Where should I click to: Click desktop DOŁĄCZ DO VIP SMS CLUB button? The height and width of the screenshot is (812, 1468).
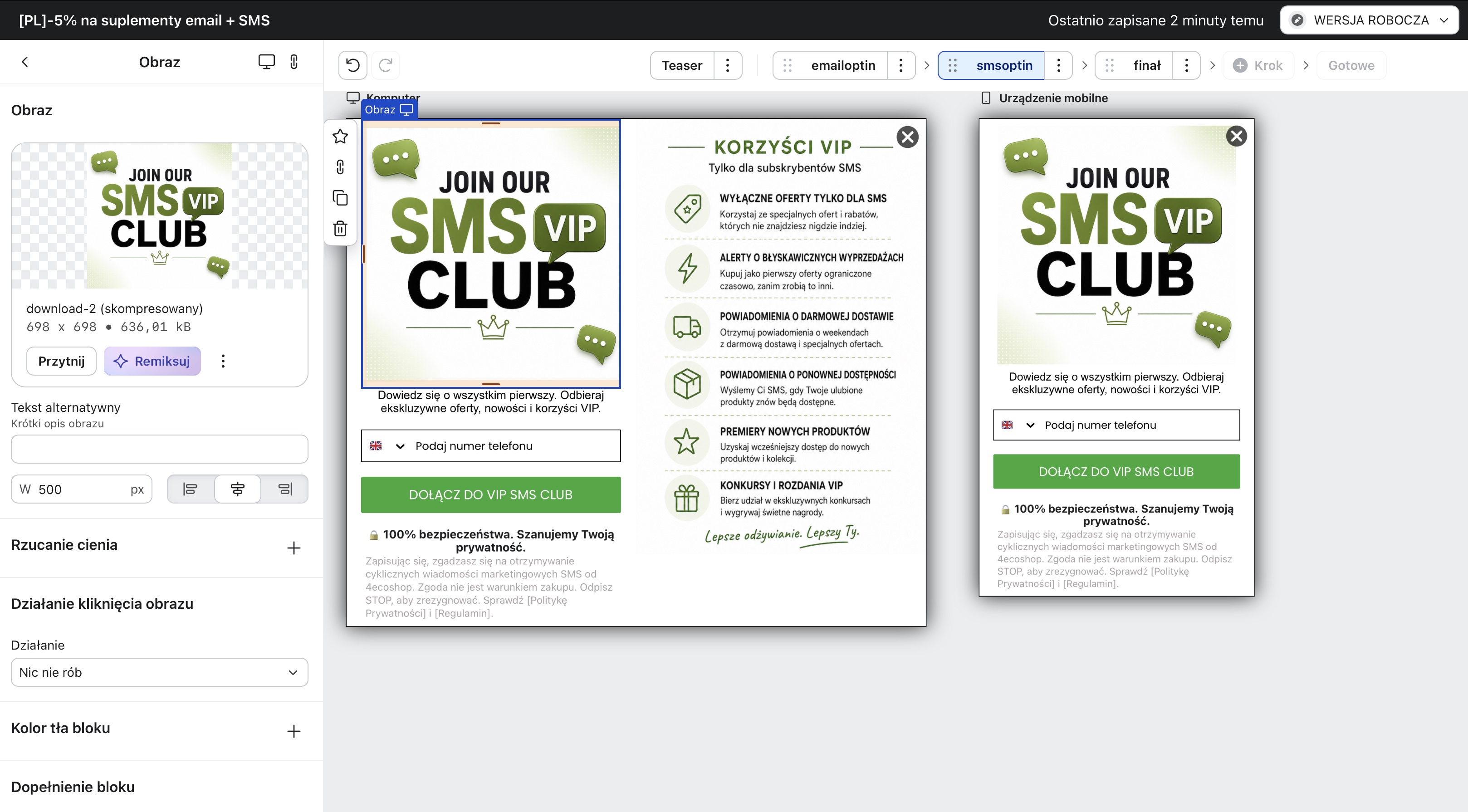point(491,494)
